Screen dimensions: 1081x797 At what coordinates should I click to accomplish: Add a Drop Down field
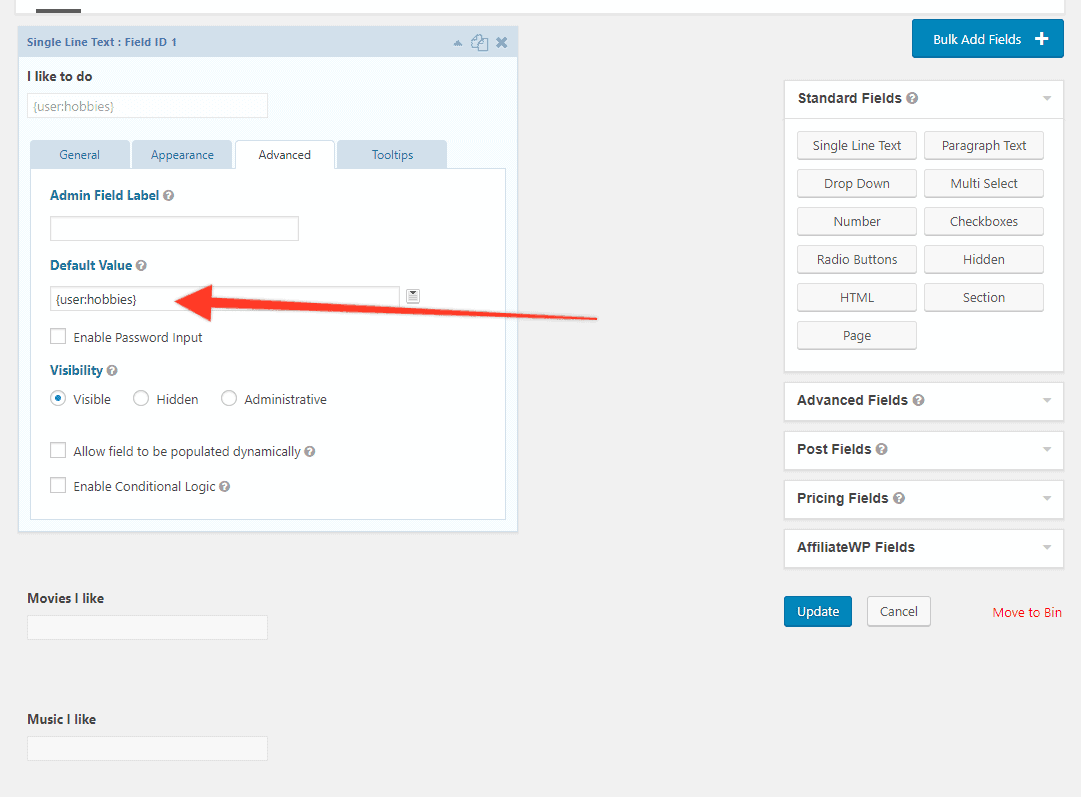coord(857,183)
